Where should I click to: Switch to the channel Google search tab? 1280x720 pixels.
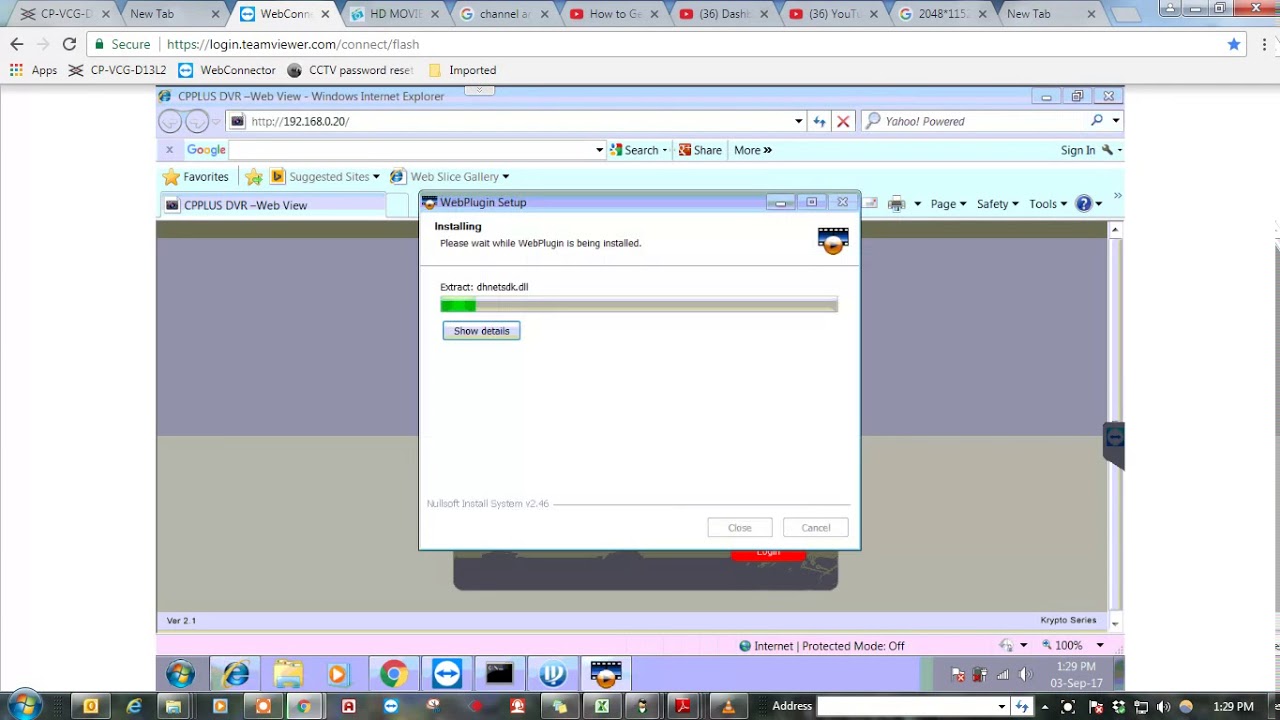point(505,14)
